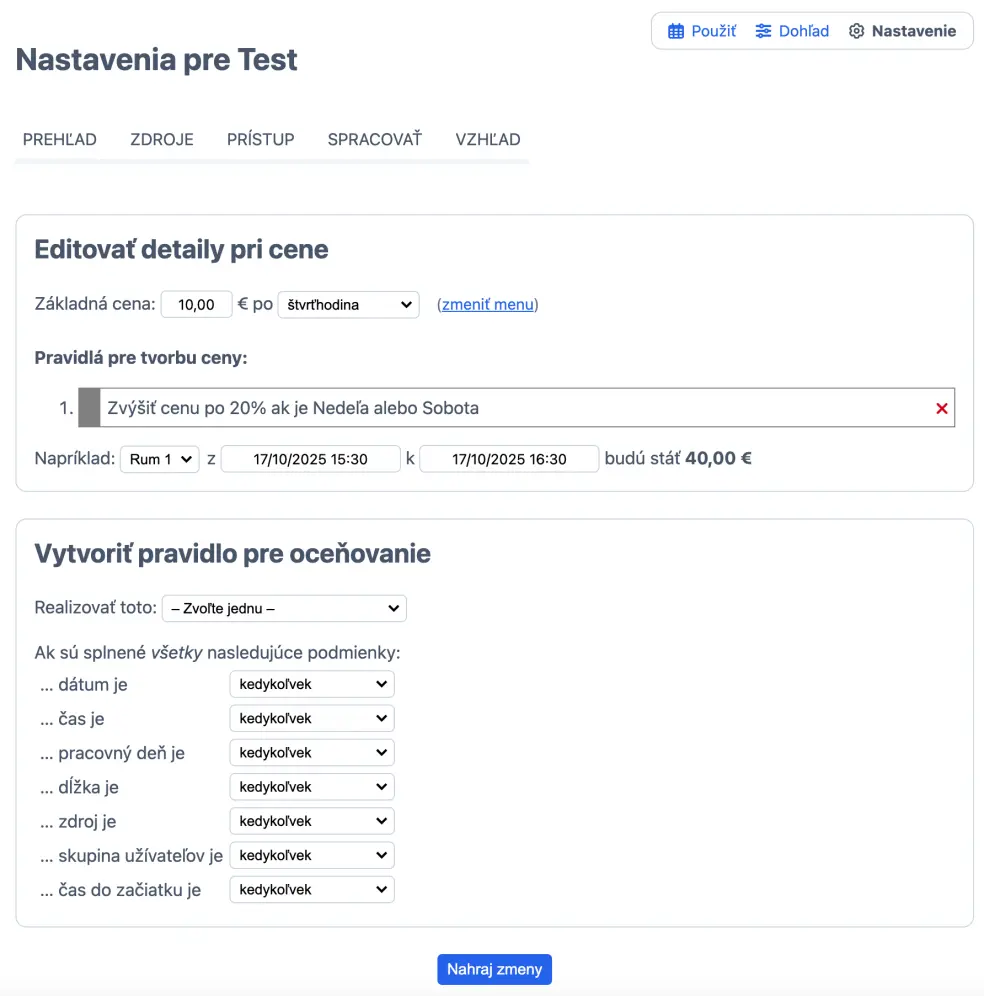984x996 pixels.
Task: Go to the PRÍSTUP tab
Action: pyautogui.click(x=261, y=140)
